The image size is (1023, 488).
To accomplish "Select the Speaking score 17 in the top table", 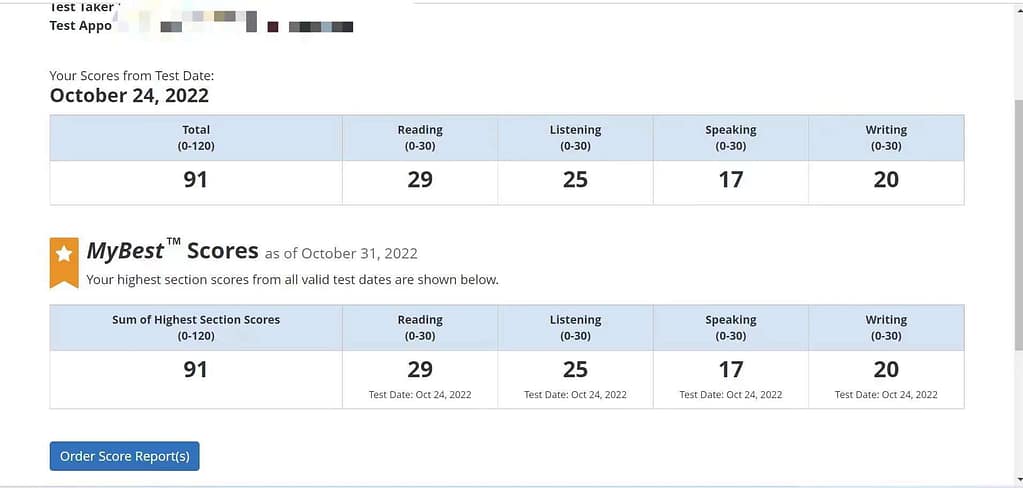I will (x=731, y=180).
